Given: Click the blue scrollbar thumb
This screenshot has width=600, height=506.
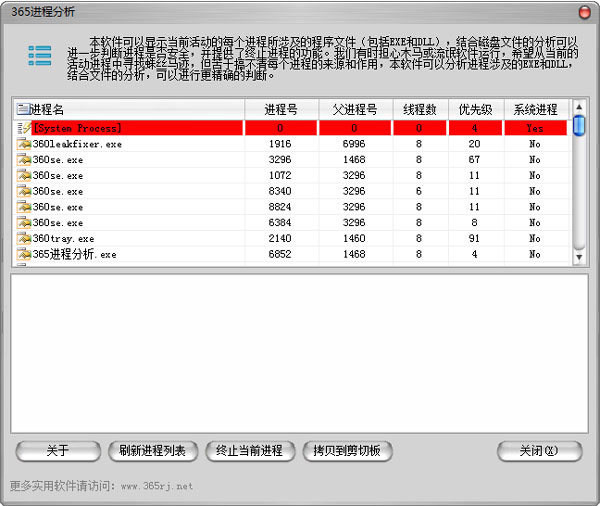Looking at the screenshot, I should [x=579, y=126].
